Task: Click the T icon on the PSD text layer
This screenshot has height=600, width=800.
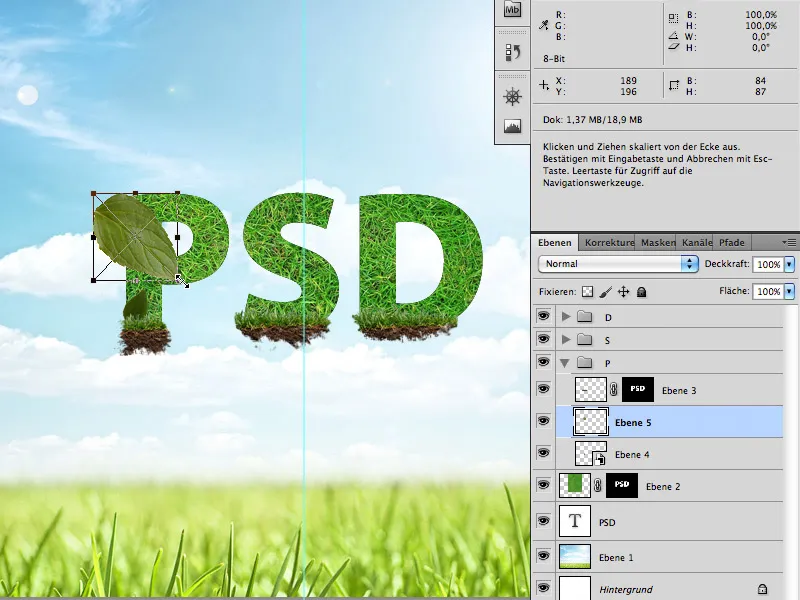Action: click(575, 519)
